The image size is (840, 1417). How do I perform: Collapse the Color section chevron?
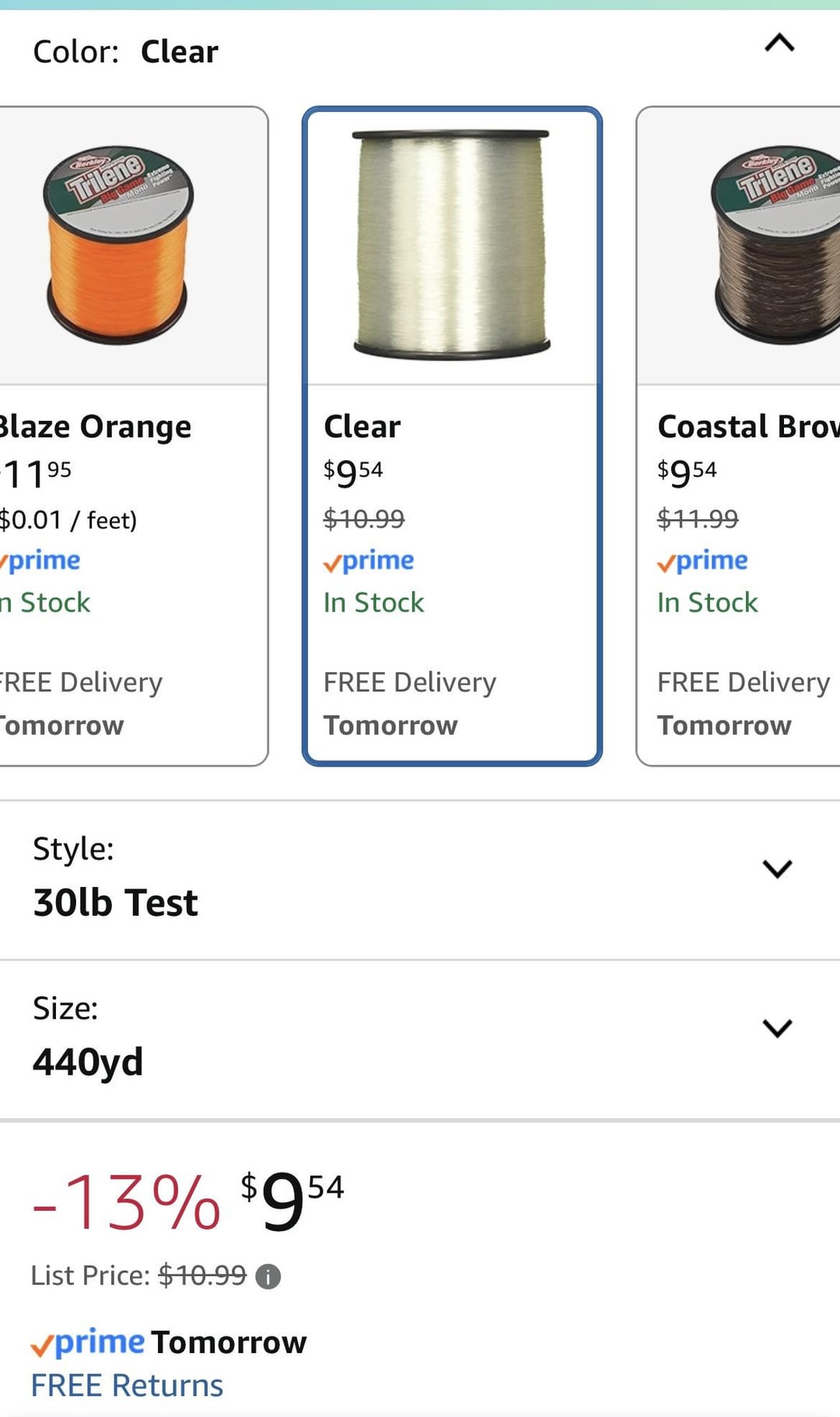pyautogui.click(x=779, y=43)
